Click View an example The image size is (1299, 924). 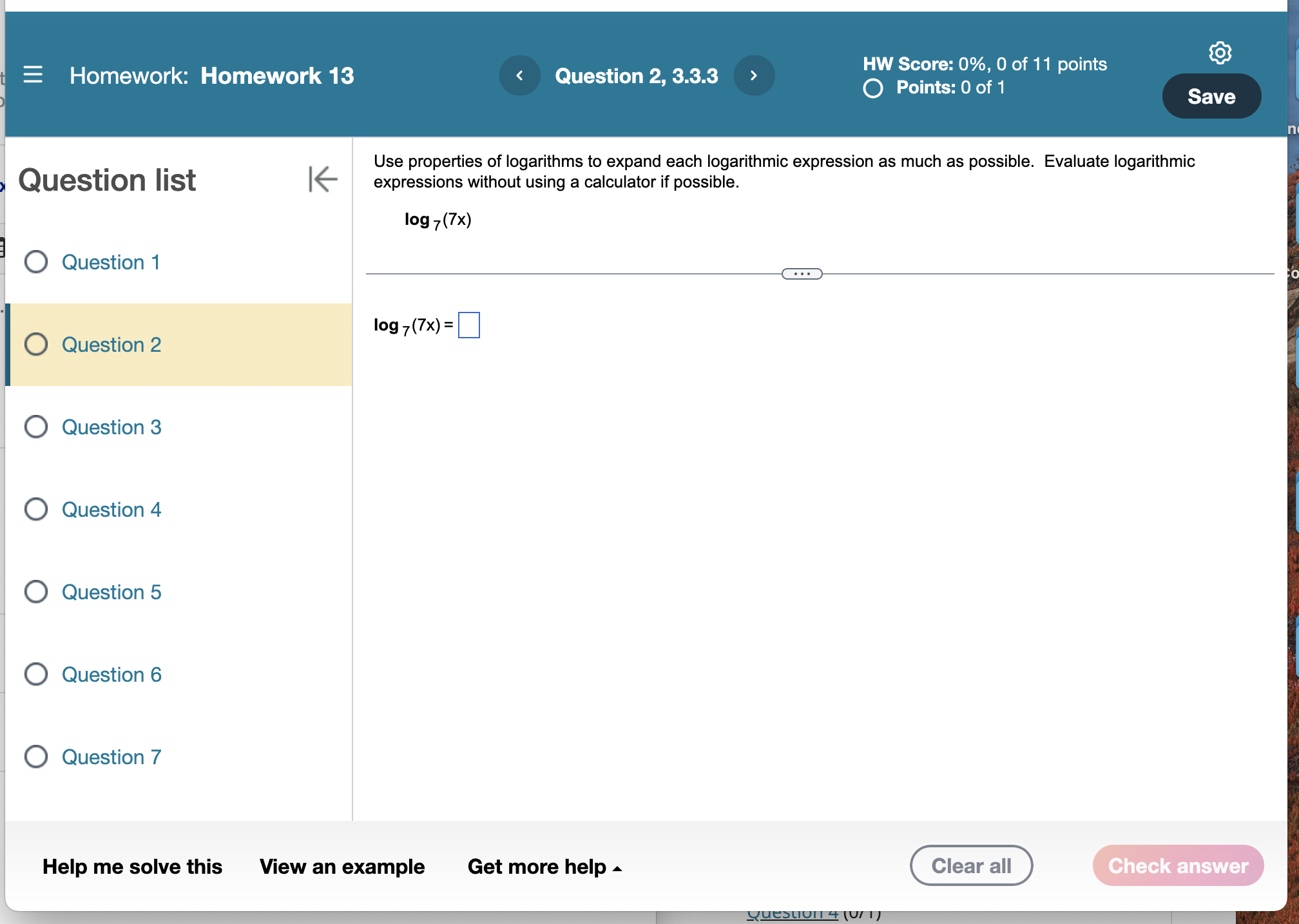point(342,867)
